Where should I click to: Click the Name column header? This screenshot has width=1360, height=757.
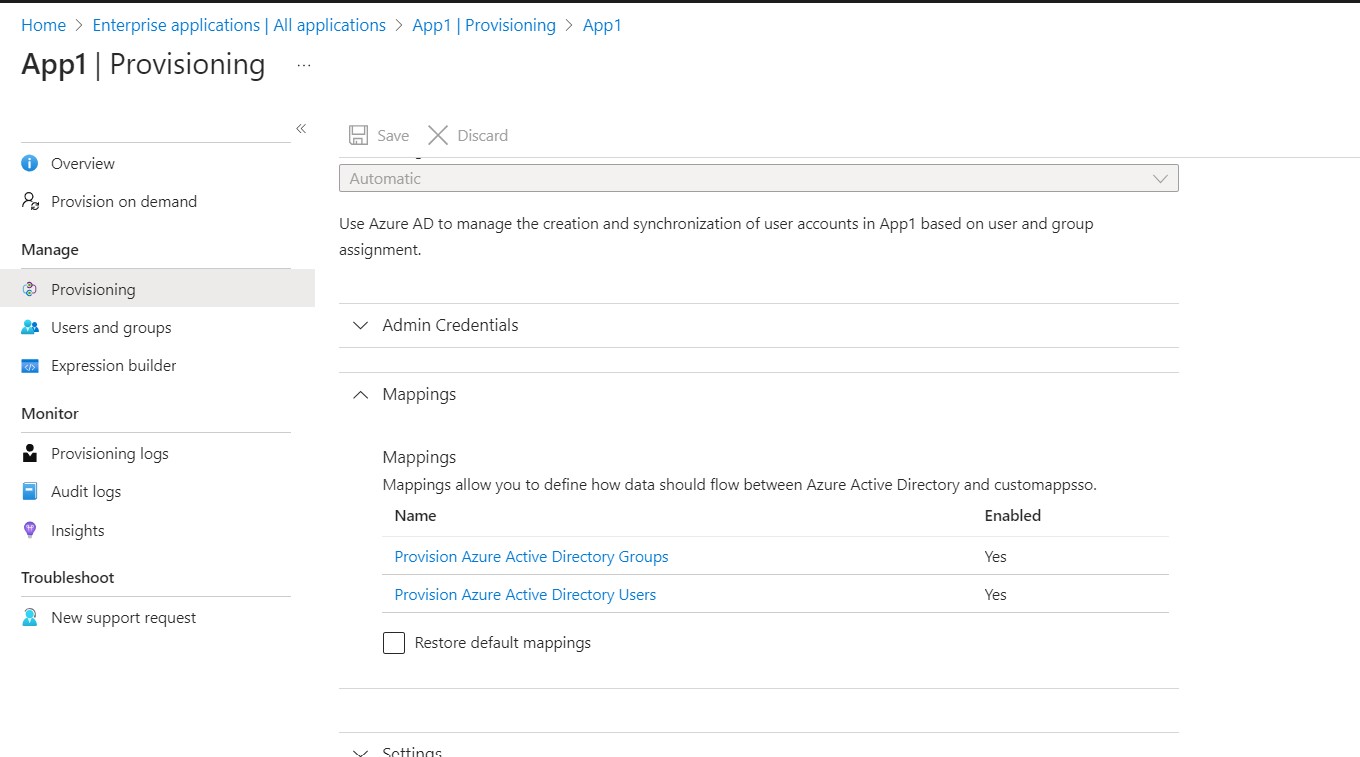(x=415, y=516)
